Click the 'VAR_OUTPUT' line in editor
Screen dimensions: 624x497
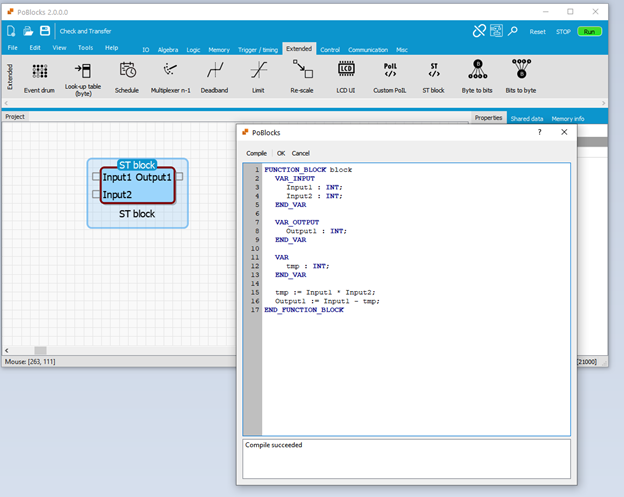pyautogui.click(x=297, y=222)
